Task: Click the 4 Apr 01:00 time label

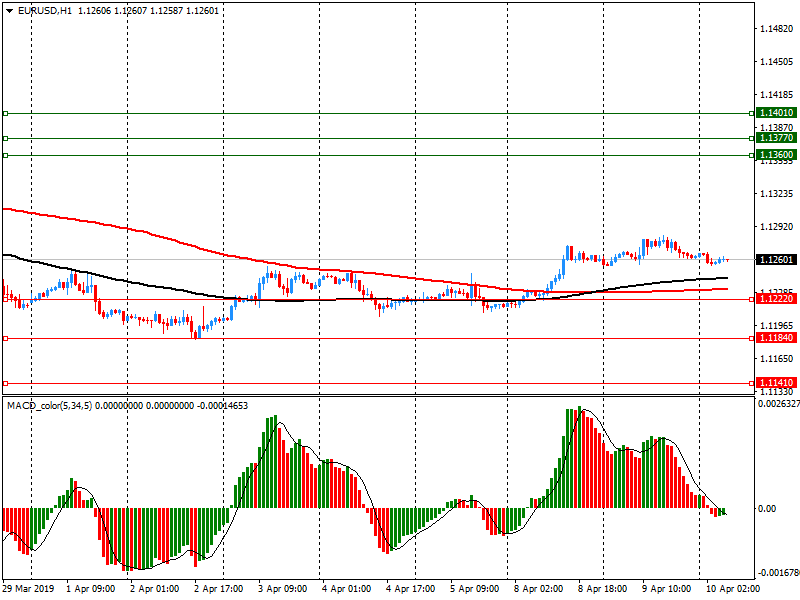Action: [x=347, y=589]
